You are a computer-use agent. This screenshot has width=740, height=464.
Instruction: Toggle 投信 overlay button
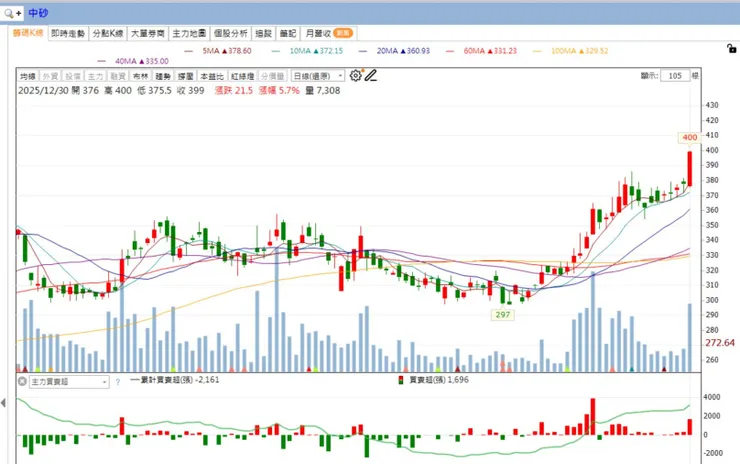(x=73, y=76)
